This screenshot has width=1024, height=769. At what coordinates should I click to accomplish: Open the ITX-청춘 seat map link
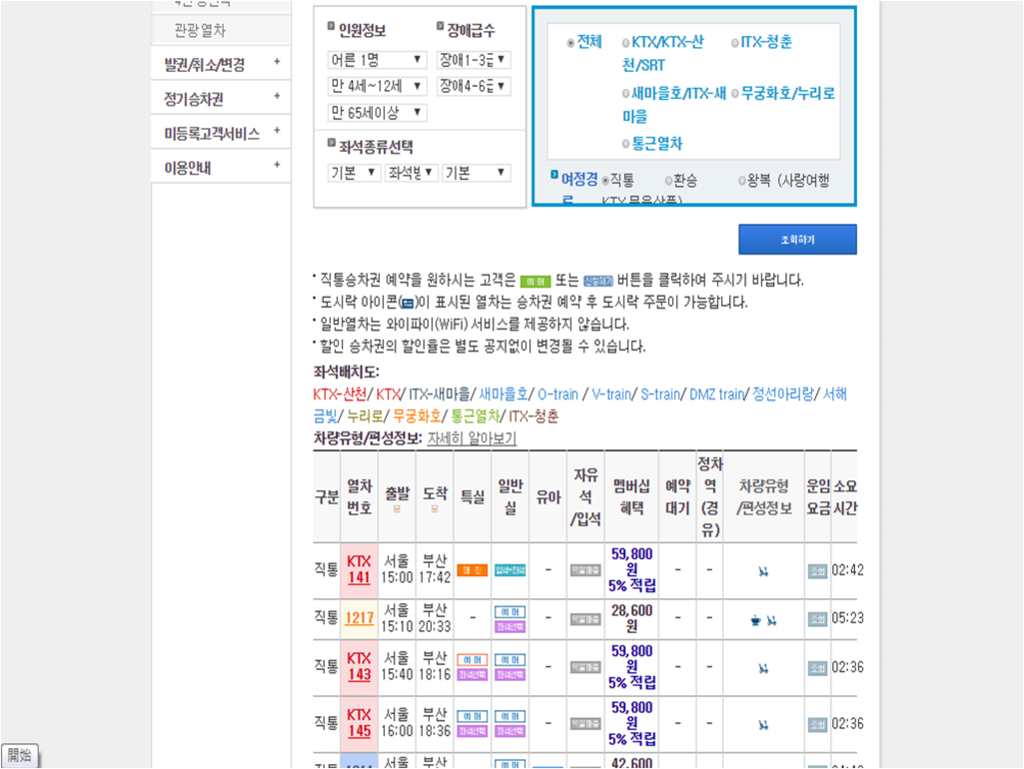tap(534, 416)
